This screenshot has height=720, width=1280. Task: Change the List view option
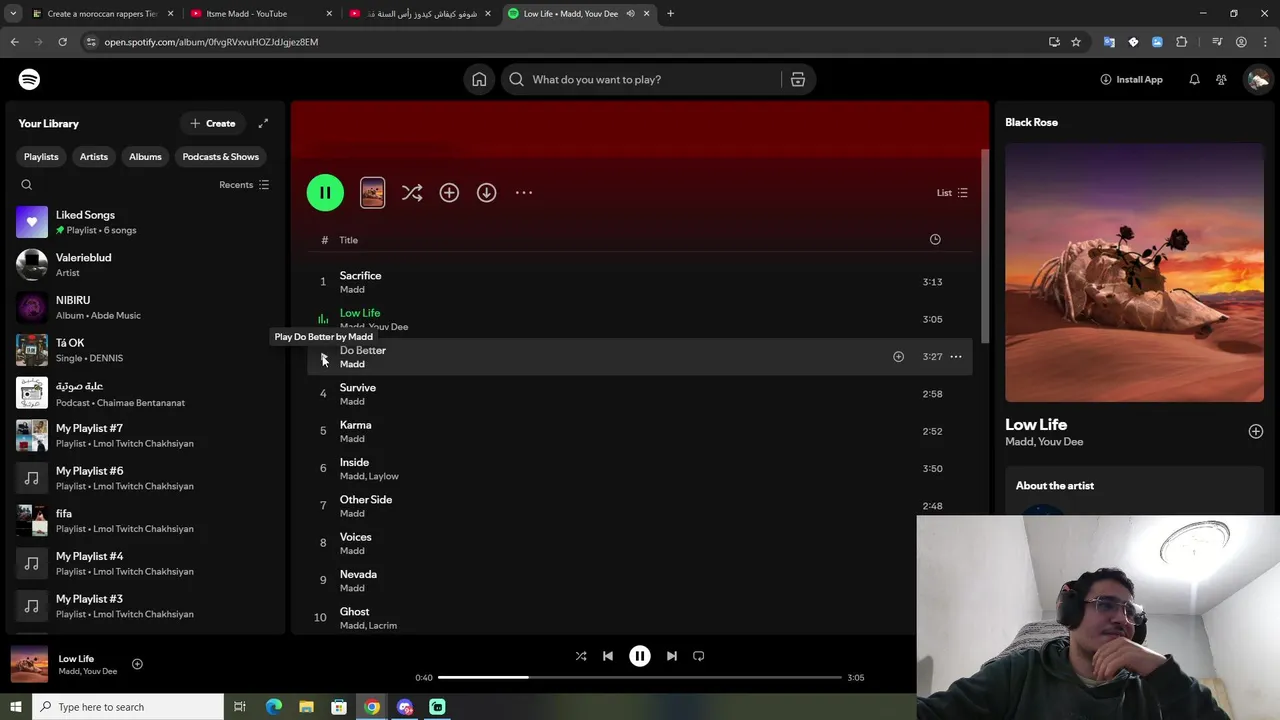pyautogui.click(x=952, y=192)
